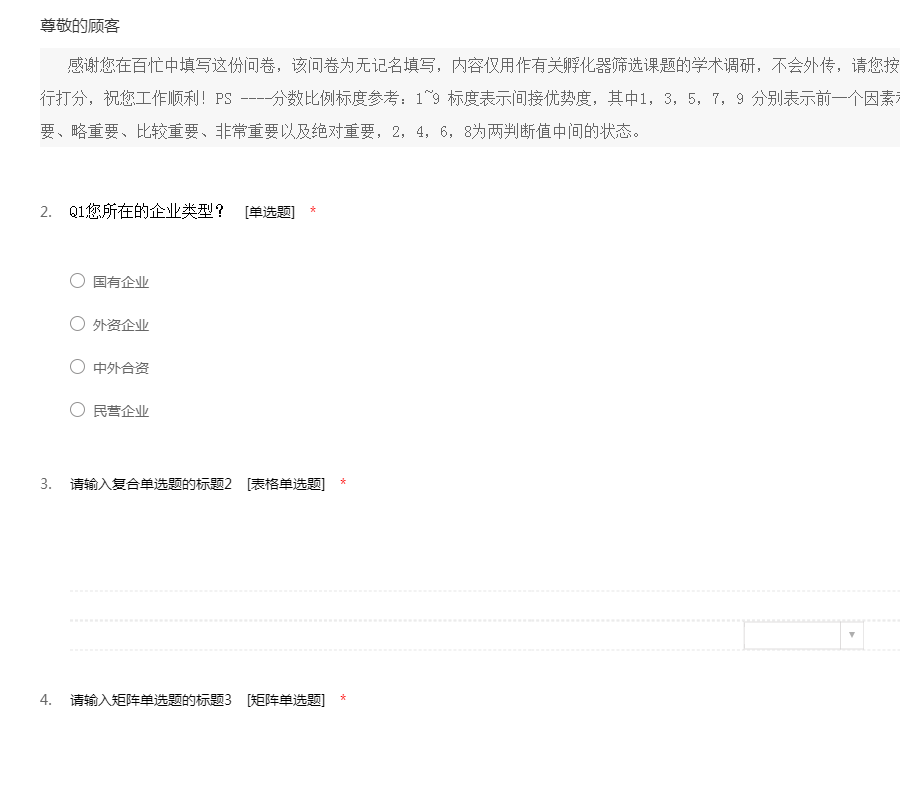
Task: Click the [表格单选题] type tag
Action: [x=286, y=484]
